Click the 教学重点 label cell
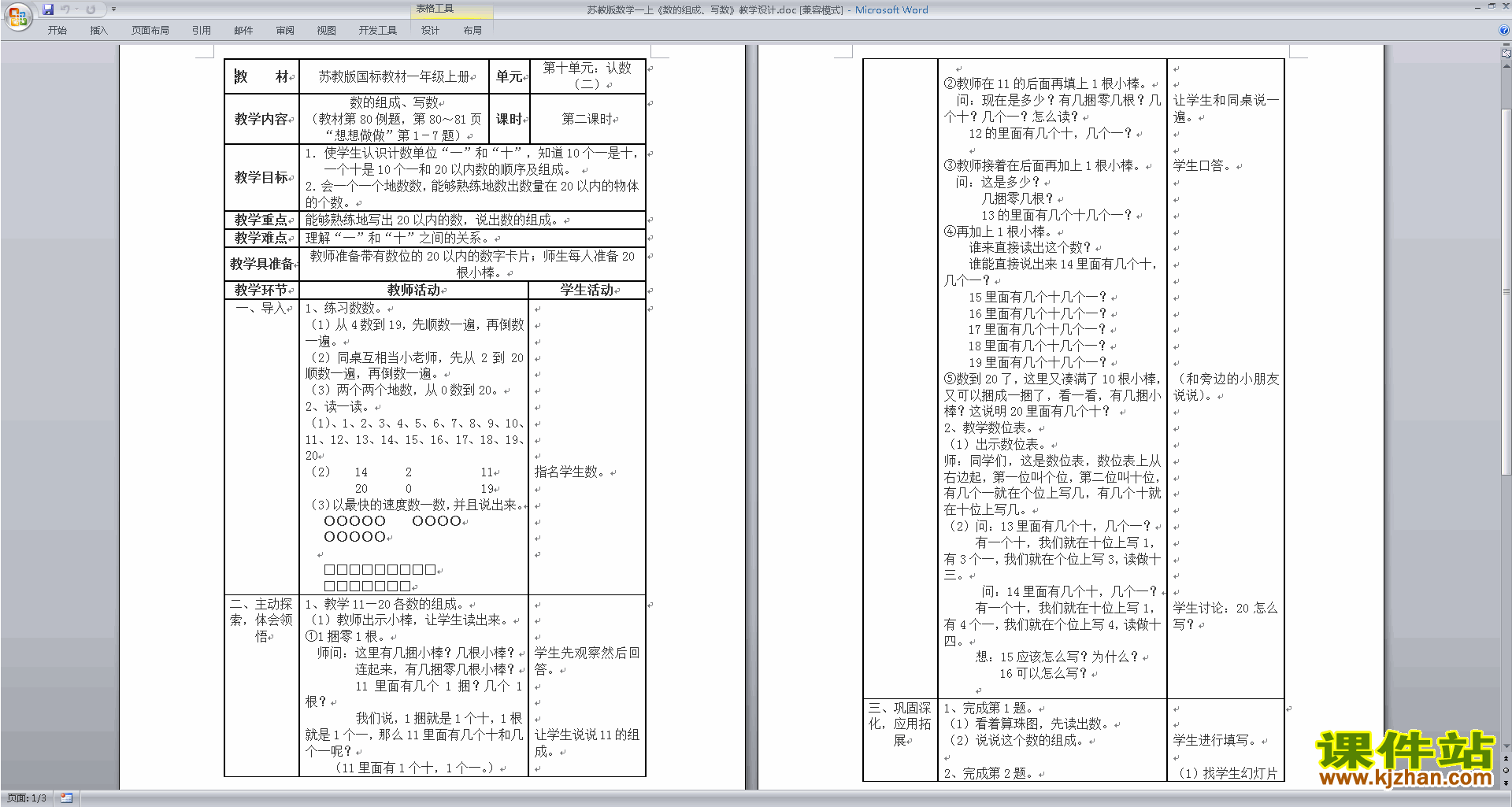This screenshot has height=807, width=1512. [261, 220]
